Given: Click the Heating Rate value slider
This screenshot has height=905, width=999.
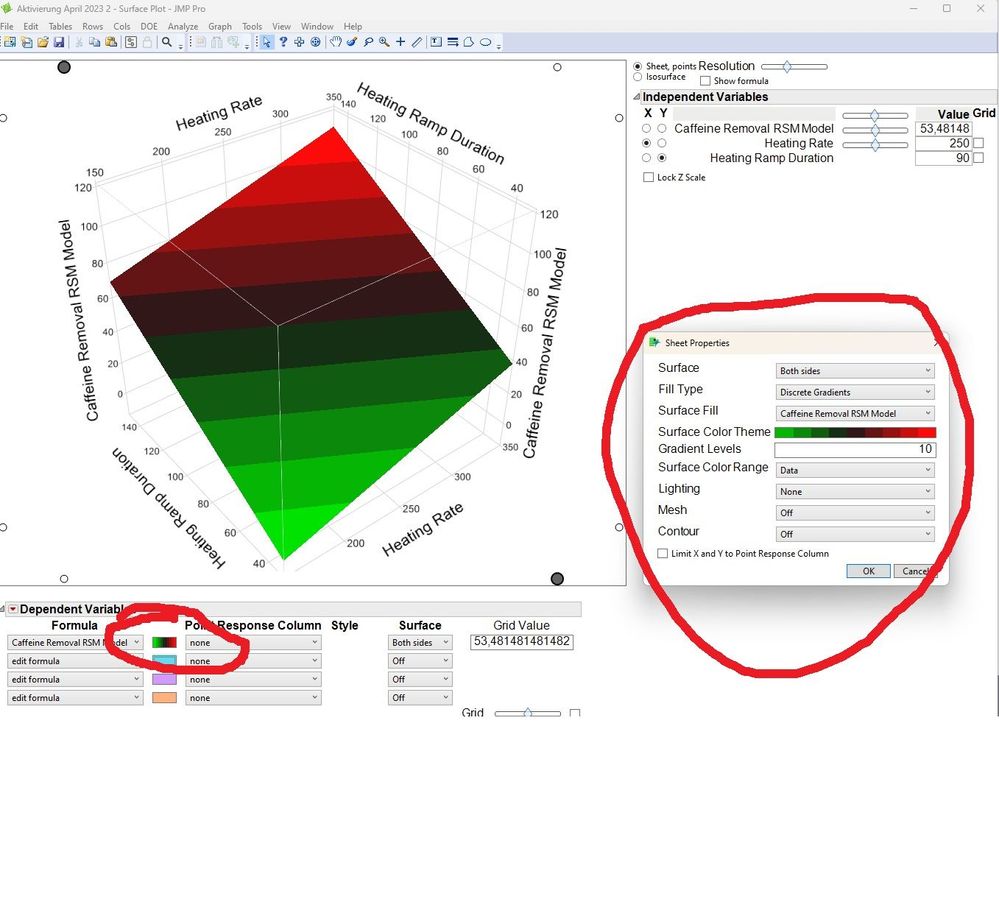Looking at the screenshot, I should [875, 145].
